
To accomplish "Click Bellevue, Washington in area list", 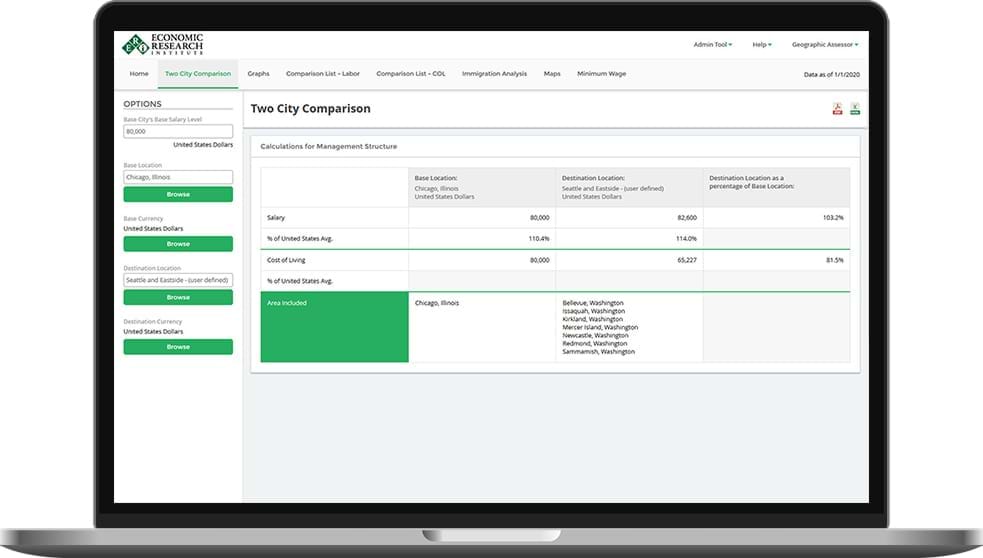I will pos(592,303).
